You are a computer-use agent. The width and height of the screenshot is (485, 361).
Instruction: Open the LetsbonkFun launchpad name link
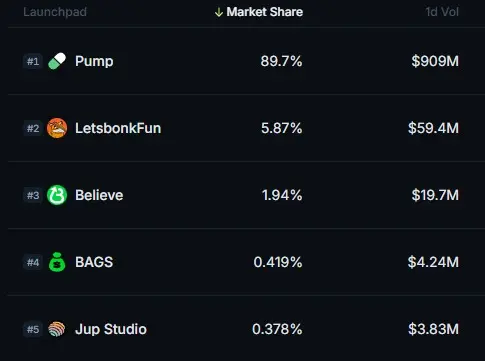point(118,128)
